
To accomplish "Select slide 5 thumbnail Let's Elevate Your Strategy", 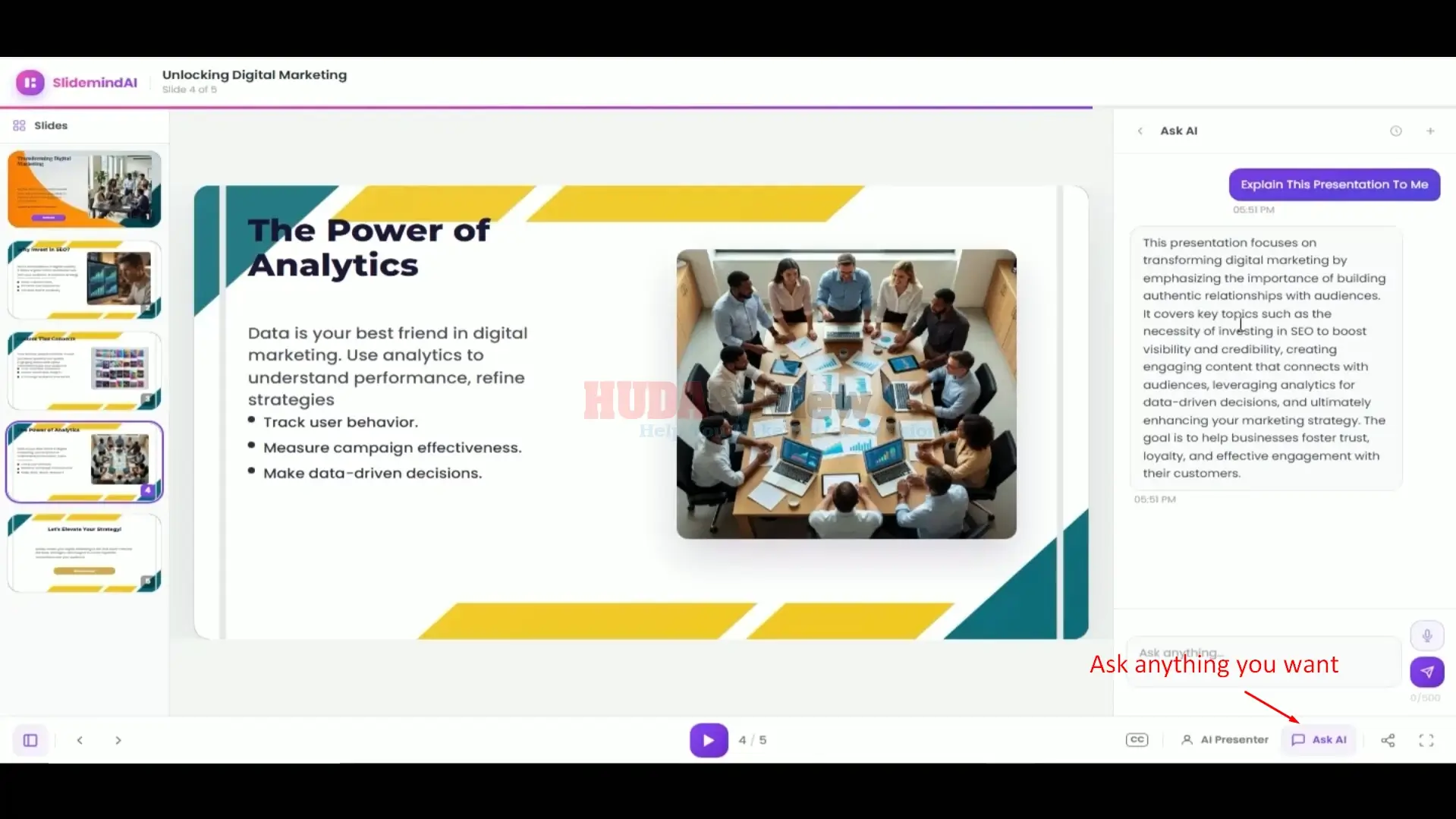I will click(84, 553).
